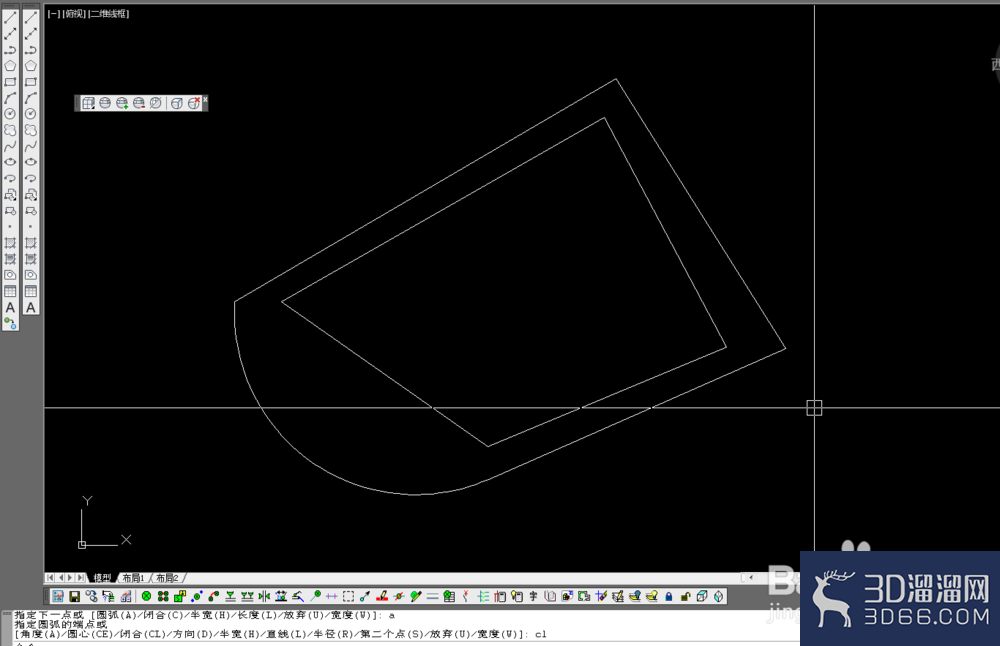Select the Ellipse Arc tool in the left Draw toolbar
The width and height of the screenshot is (1000, 646).
point(10,179)
